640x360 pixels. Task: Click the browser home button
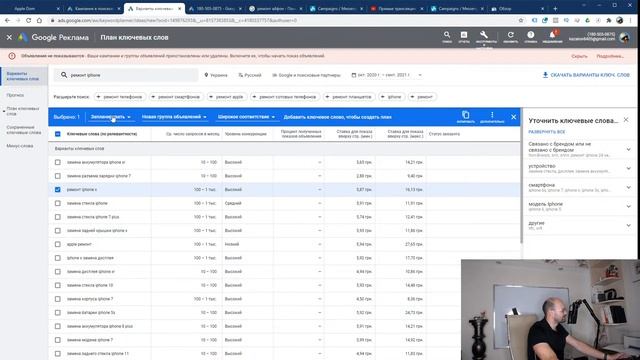39,20
